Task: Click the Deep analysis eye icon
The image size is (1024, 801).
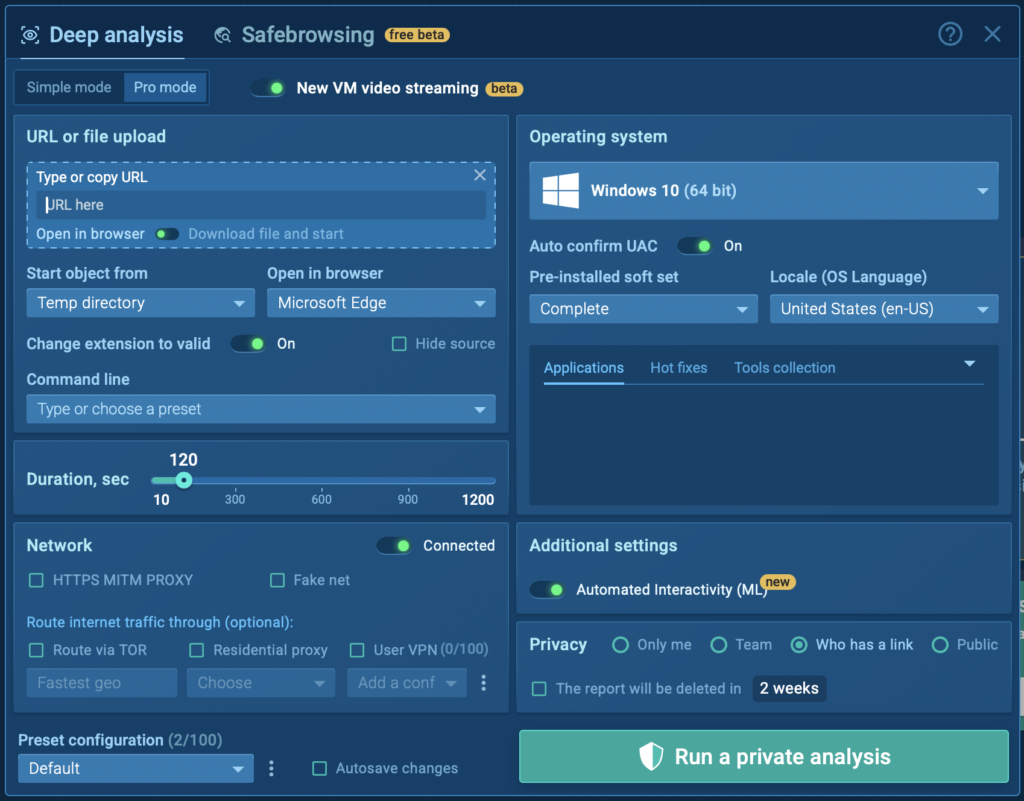Action: pos(30,36)
